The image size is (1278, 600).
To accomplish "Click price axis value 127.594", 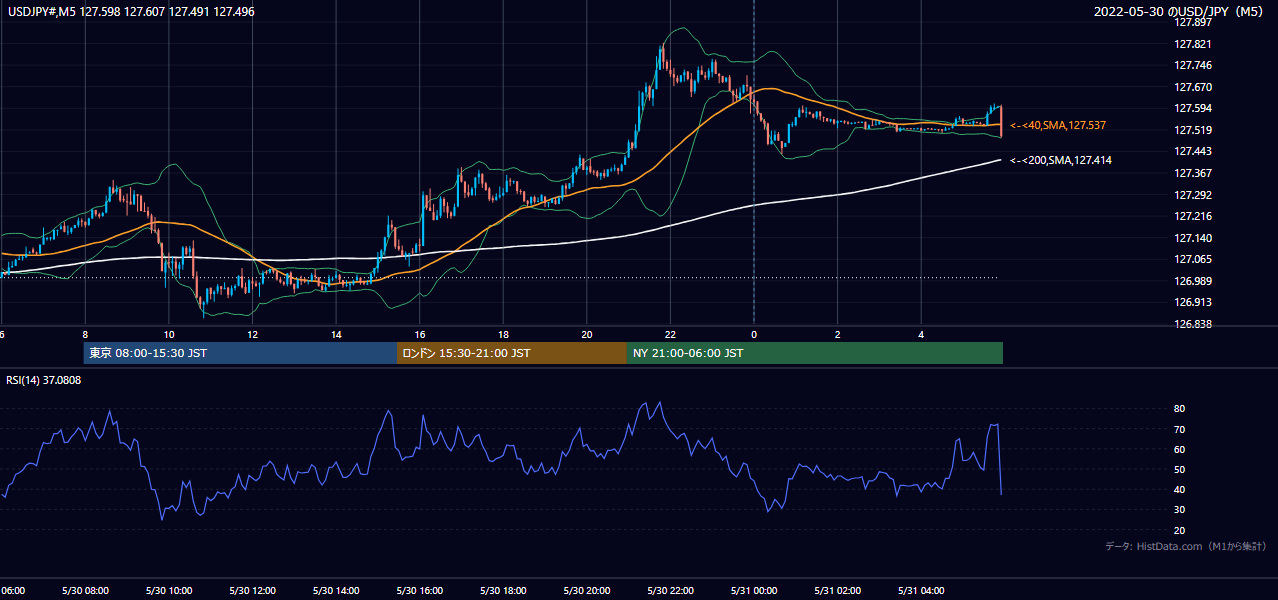I will point(1191,108).
